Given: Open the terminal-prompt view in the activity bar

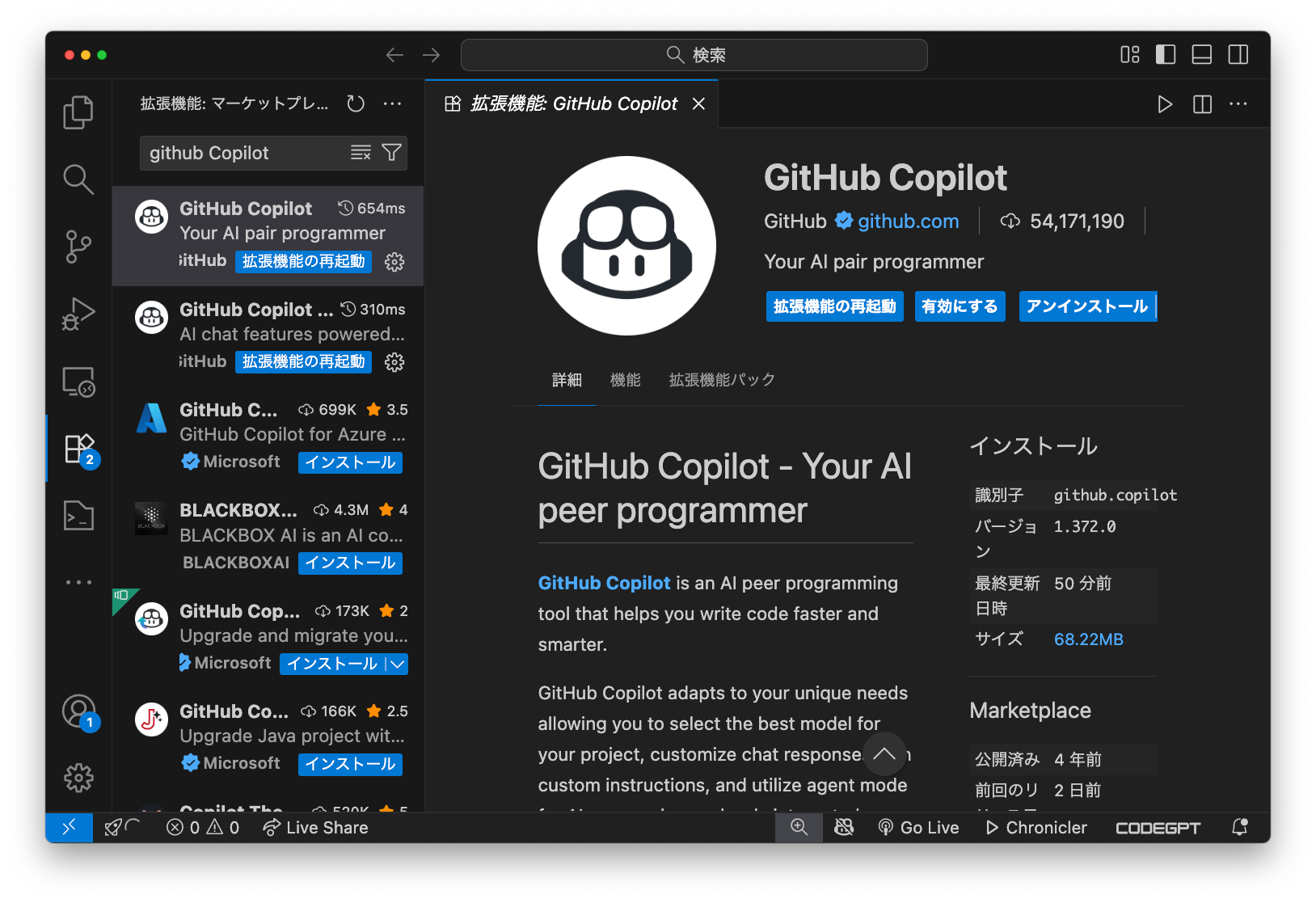Looking at the screenshot, I should (x=78, y=515).
